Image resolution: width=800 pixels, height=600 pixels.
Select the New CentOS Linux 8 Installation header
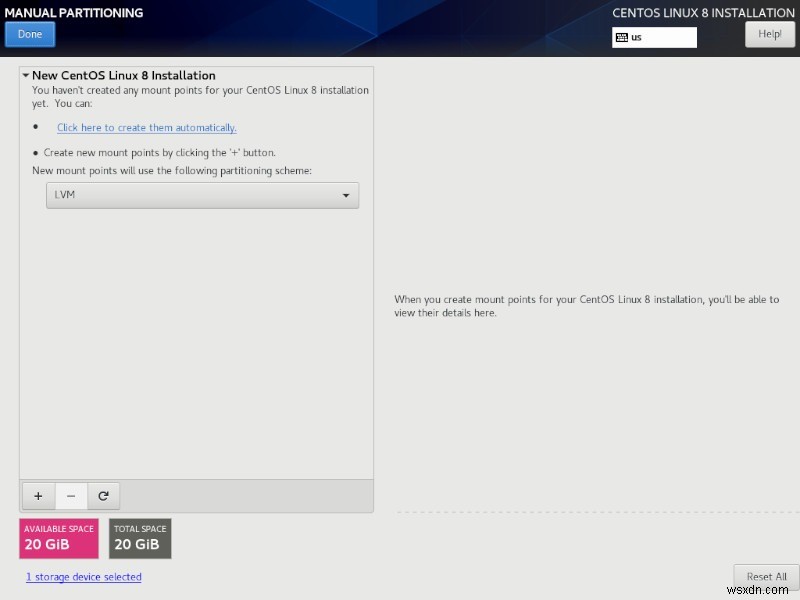(x=122, y=75)
